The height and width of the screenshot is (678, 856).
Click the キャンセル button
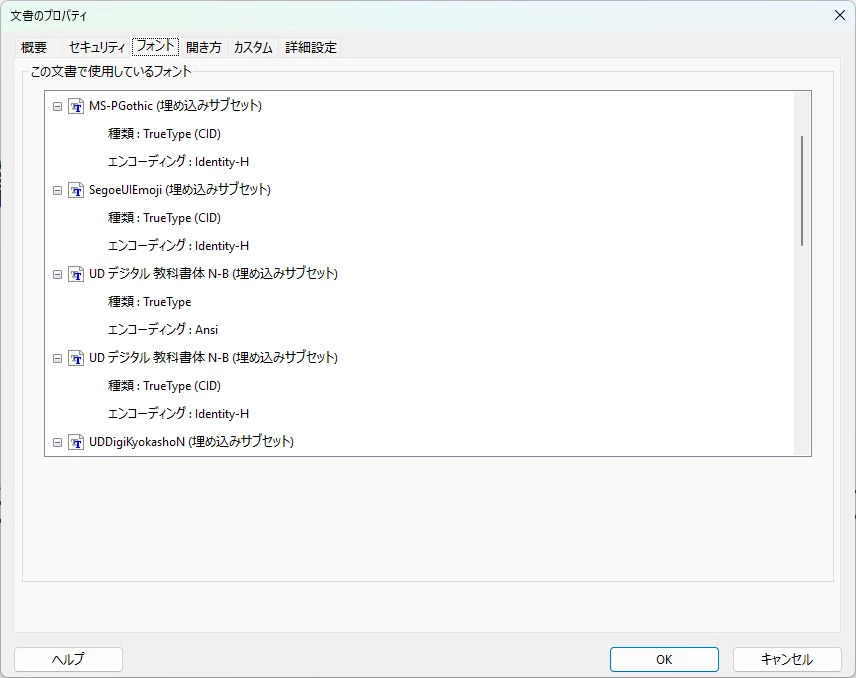click(x=787, y=659)
